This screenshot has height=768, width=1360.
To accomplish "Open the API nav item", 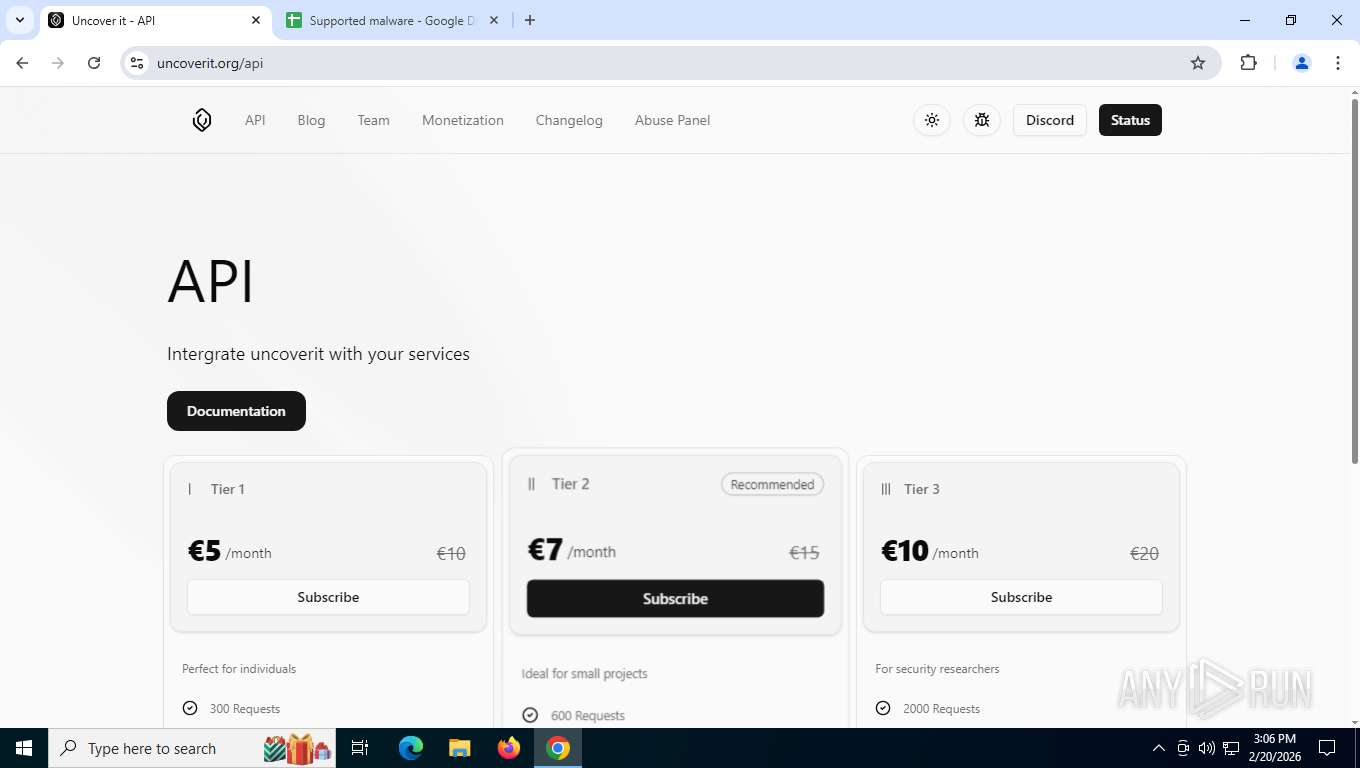I will click(x=255, y=120).
